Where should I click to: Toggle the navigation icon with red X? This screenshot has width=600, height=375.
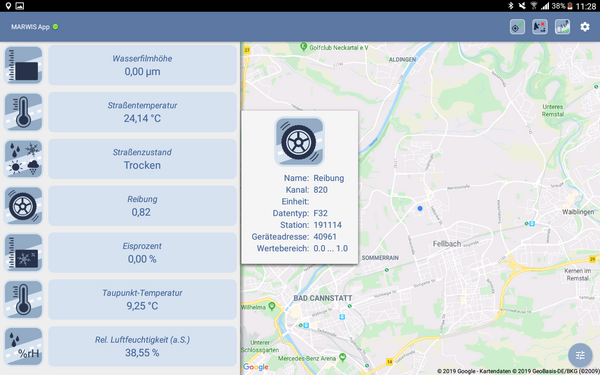tap(540, 27)
